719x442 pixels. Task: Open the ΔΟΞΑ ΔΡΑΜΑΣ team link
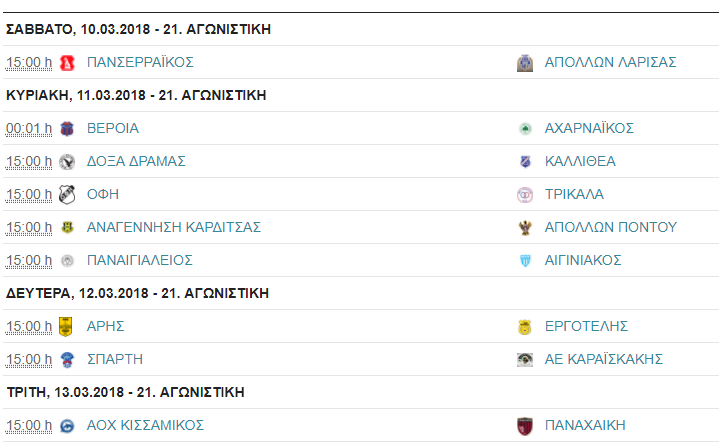click(136, 161)
